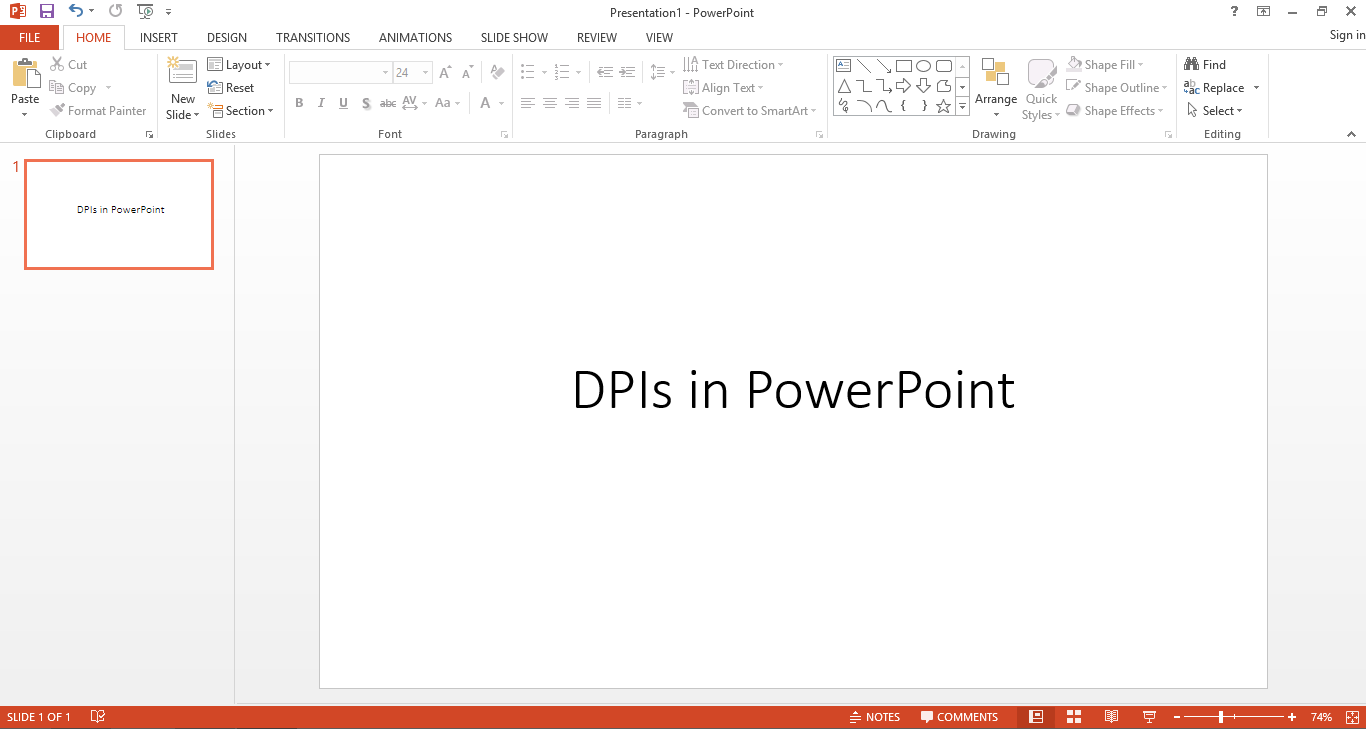1366x729 pixels.
Task: Increase font size with the large A
Action: [x=445, y=73]
